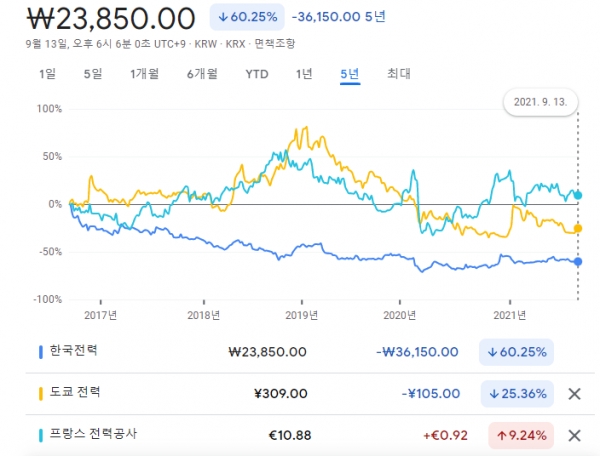The height and width of the screenshot is (456, 600).
Task: Click the teal endpoint dot on chart
Action: (578, 195)
